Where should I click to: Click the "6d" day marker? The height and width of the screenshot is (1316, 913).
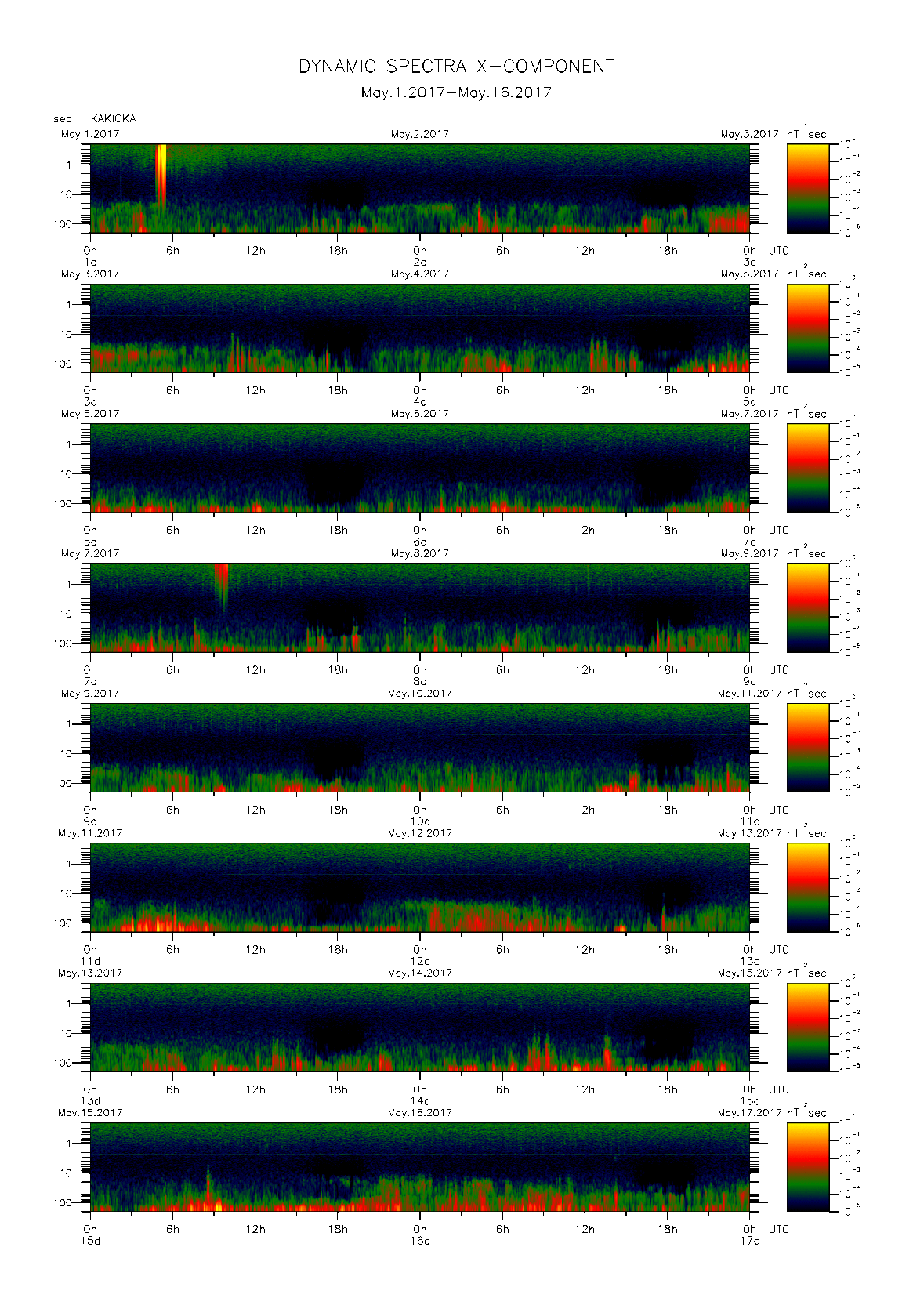pos(420,542)
